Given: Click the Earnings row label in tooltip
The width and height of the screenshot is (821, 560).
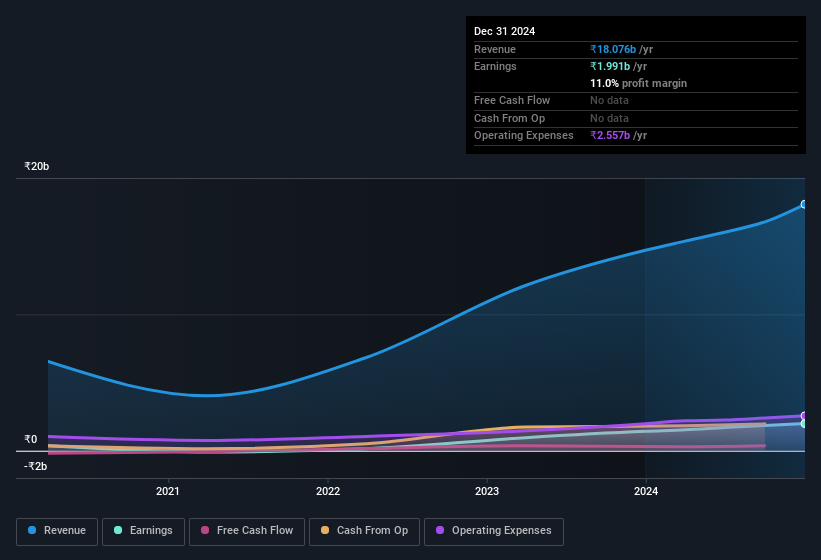Looking at the screenshot, I should [495, 66].
